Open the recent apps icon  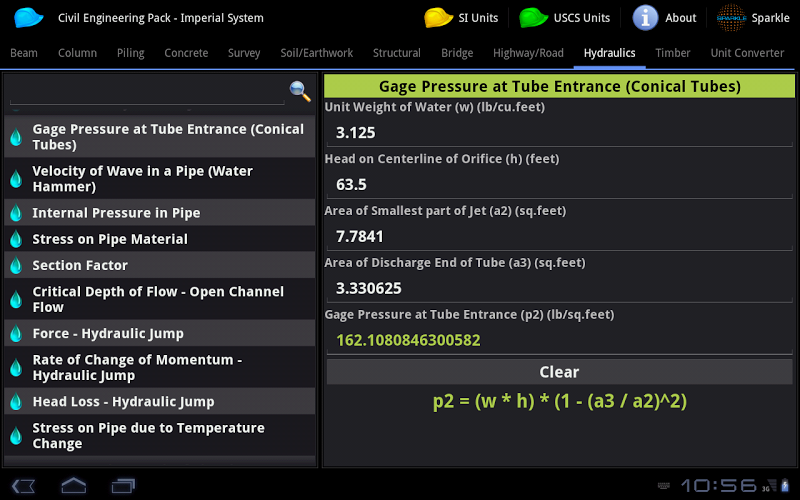click(123, 486)
